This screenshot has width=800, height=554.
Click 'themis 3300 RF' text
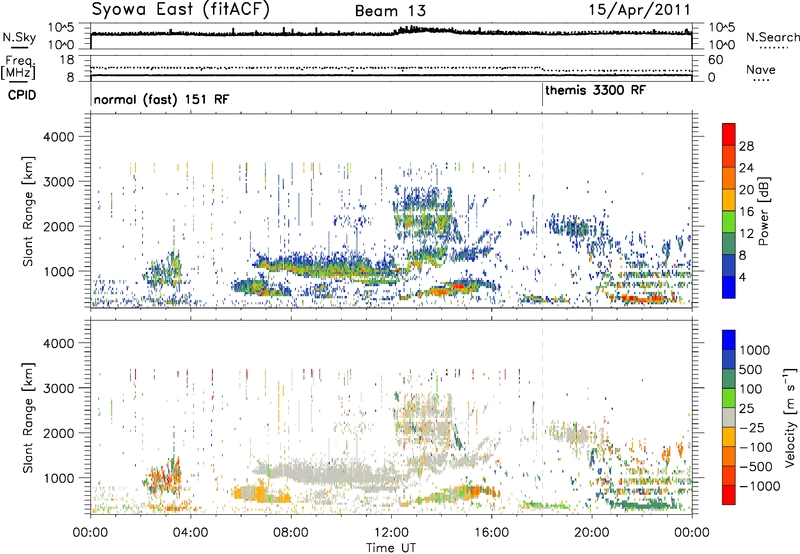[595, 90]
